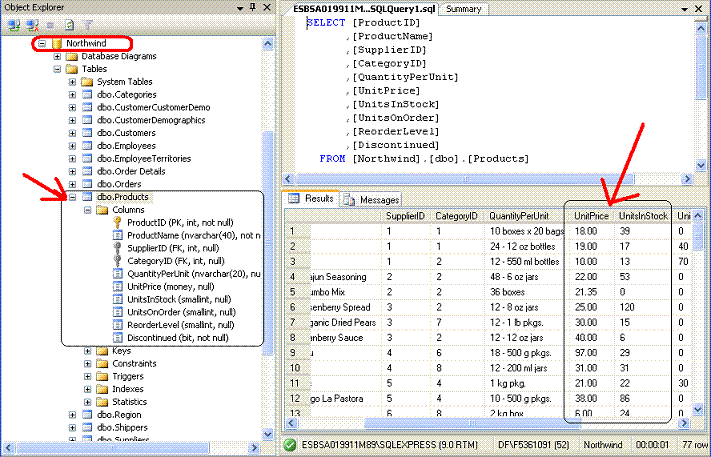The width and height of the screenshot is (711, 457).
Task: Click the UnitPrice column header in results
Action: click(591, 216)
